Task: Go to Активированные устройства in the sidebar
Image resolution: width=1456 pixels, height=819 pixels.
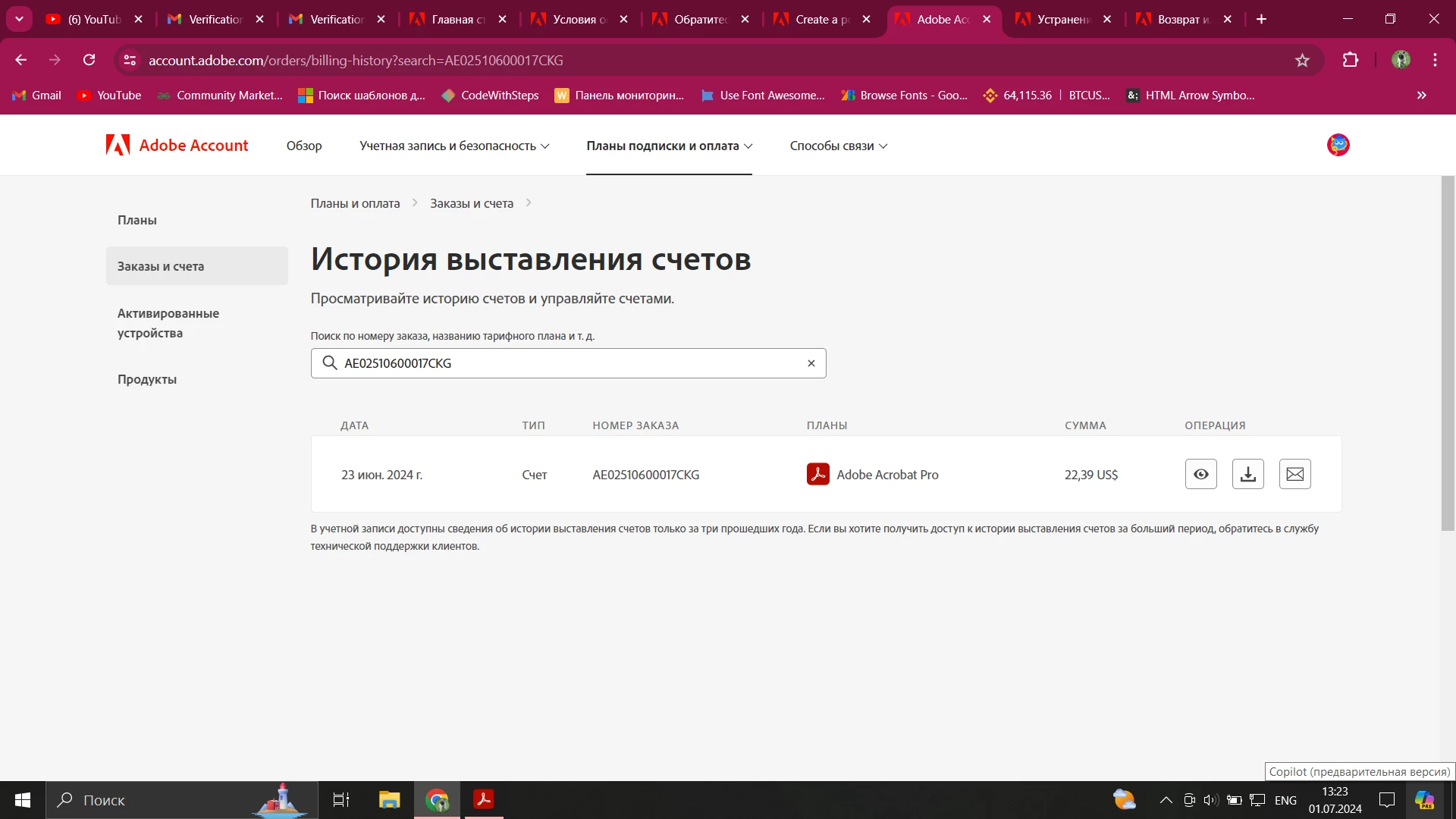Action: coord(168,323)
